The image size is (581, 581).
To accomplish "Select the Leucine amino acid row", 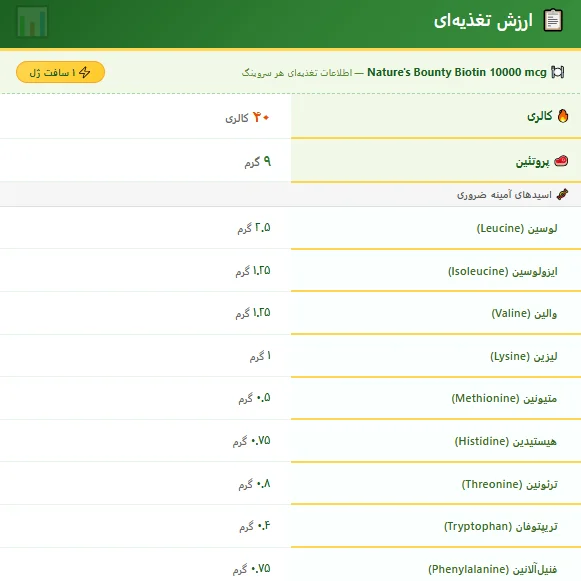I will coord(290,228).
